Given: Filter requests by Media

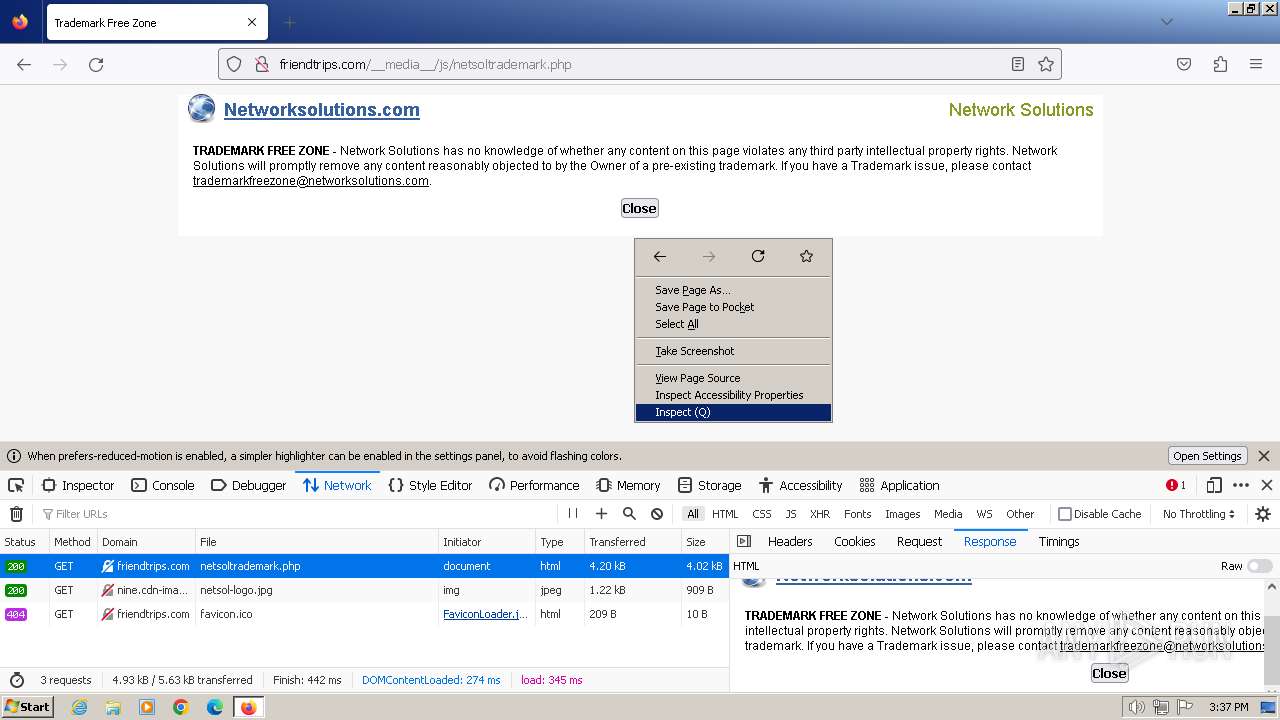Looking at the screenshot, I should tap(948, 514).
